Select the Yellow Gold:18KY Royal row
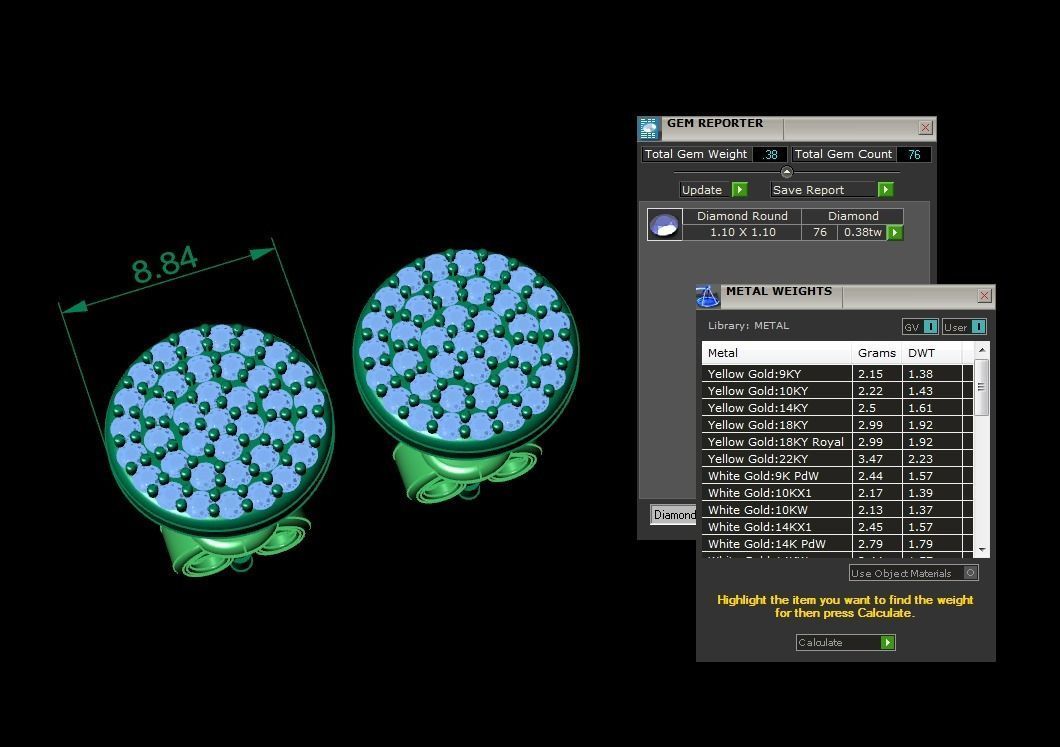 (x=838, y=441)
